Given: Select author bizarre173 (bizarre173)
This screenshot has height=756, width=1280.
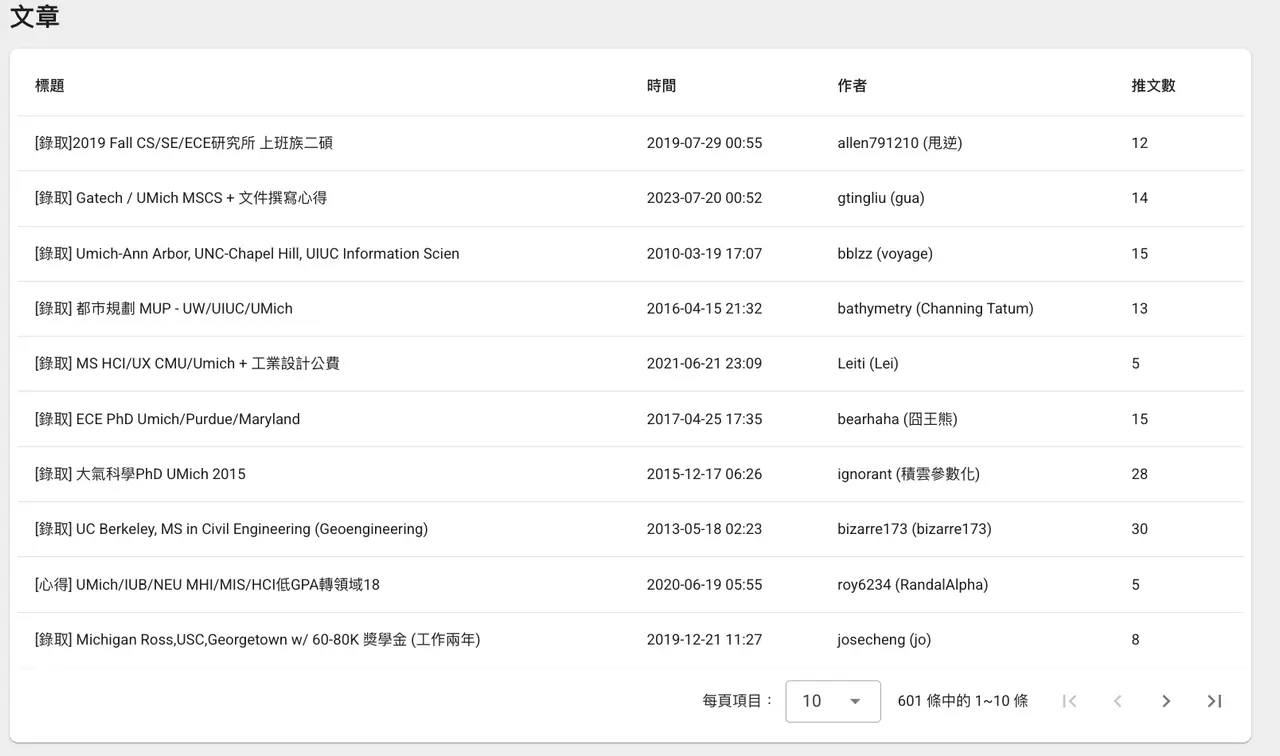Looking at the screenshot, I should 915,529.
